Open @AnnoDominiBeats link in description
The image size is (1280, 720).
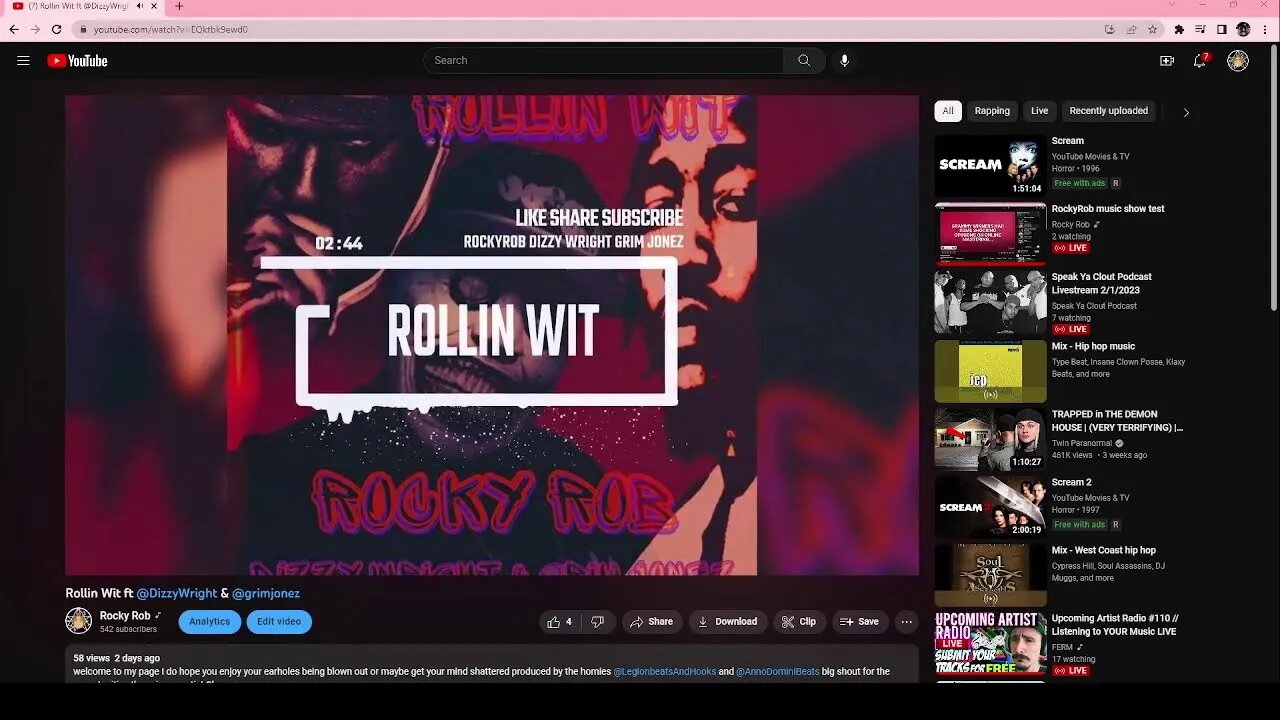[x=777, y=672]
